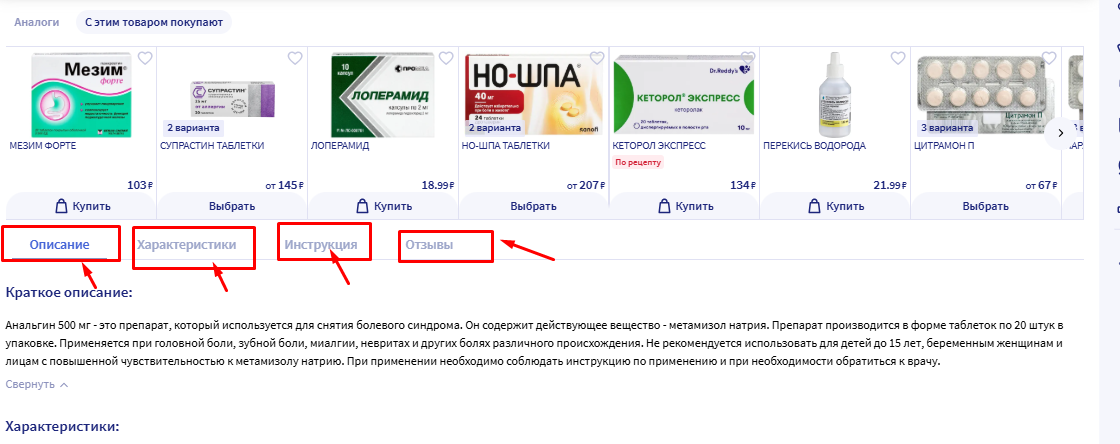The image size is (1120, 444).
Task: Add Но-шпа таблетки to favorites
Action: point(597,59)
